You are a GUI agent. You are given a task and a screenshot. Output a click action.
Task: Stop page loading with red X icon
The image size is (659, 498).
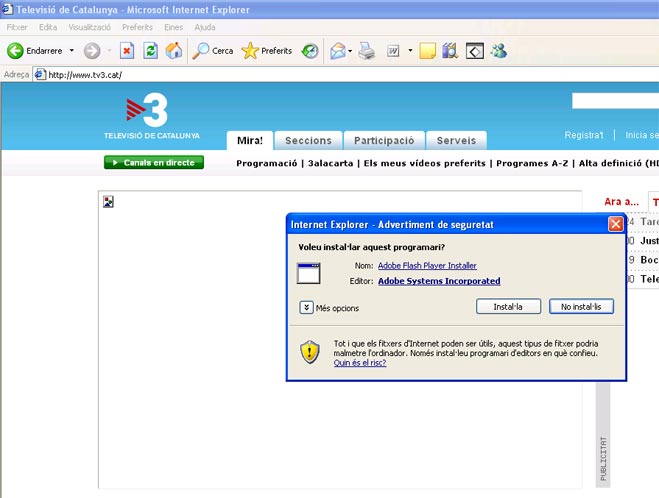coord(127,51)
